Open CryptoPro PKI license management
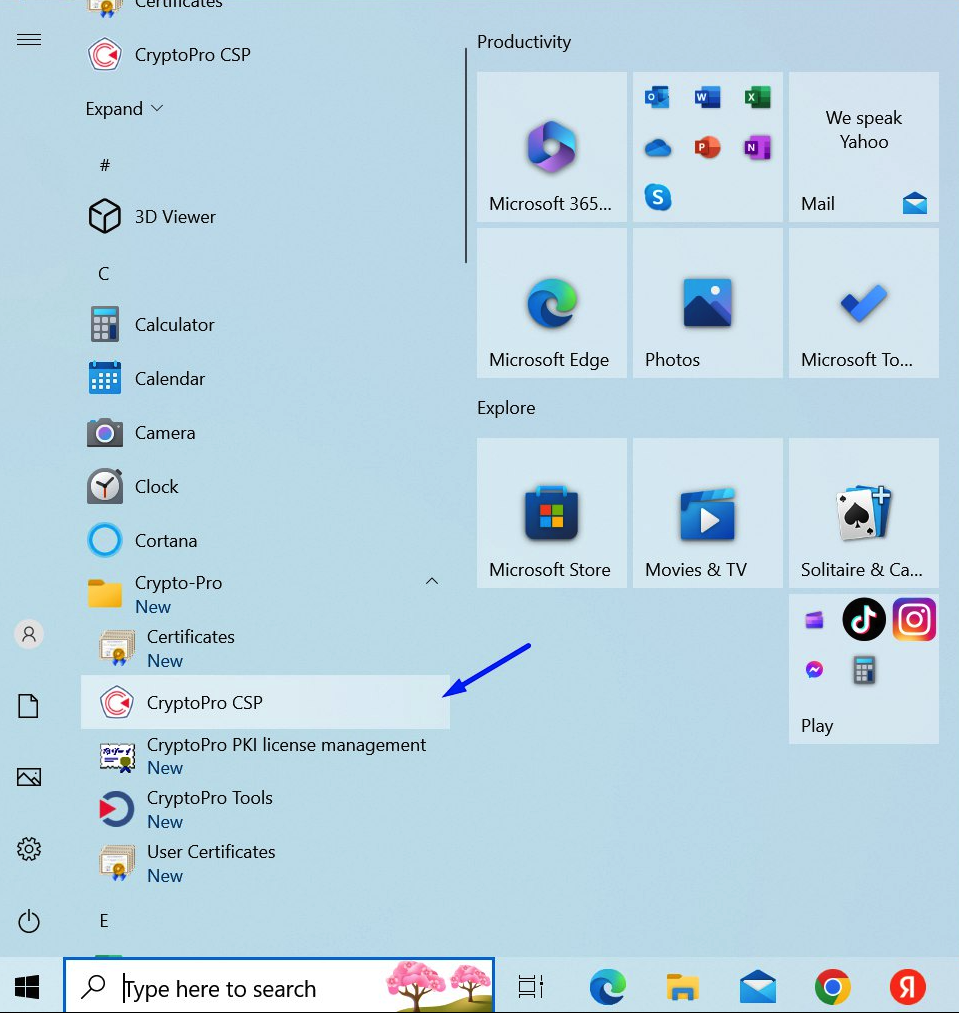Viewport: 959px width, 1013px height. point(265,756)
